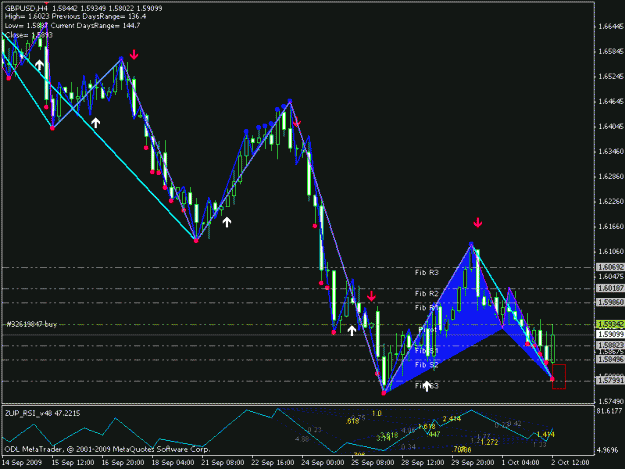Click the Pivot level label
The image size is (625, 469).
[427, 330]
